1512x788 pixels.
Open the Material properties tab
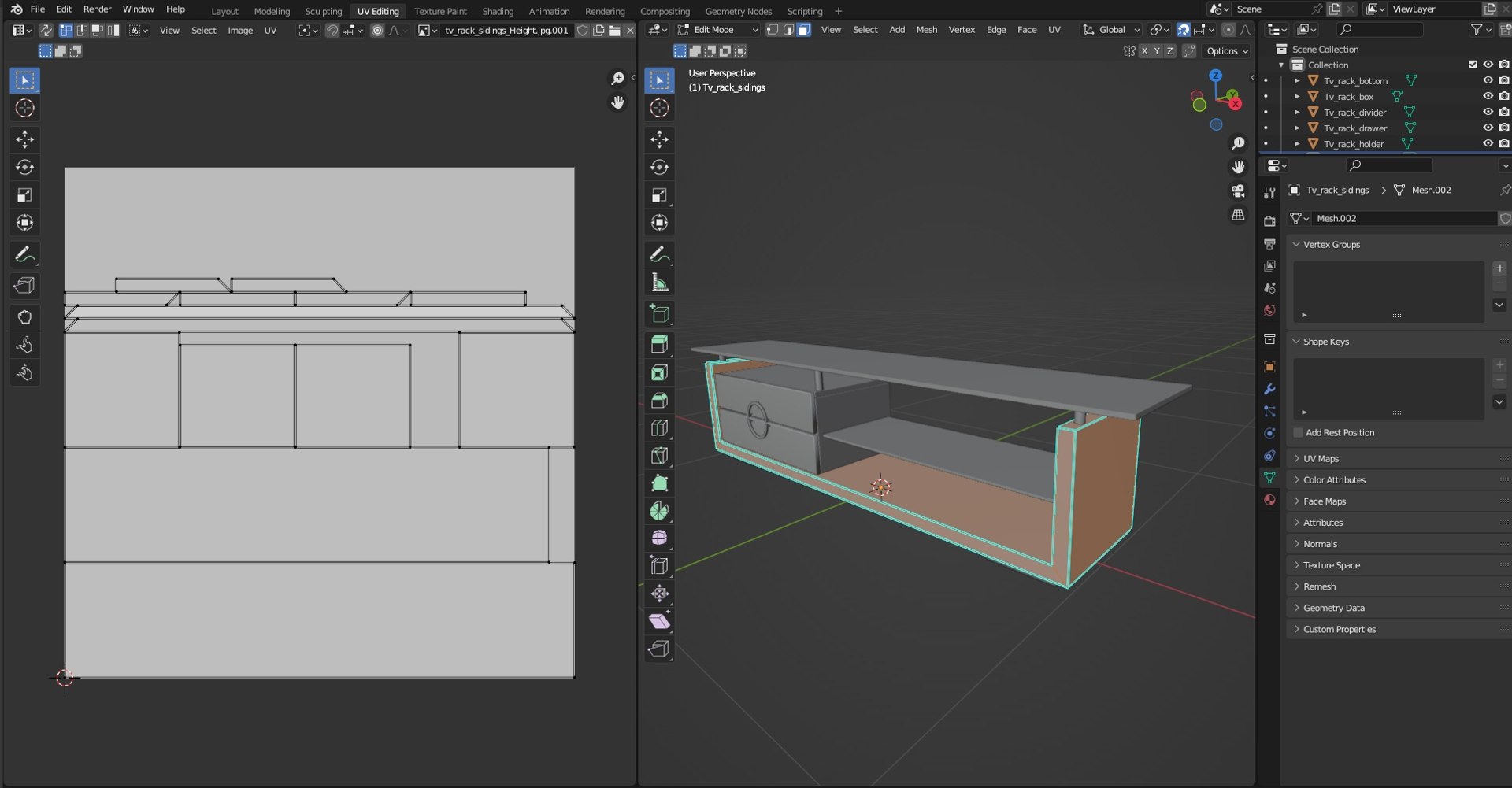pos(1269,500)
